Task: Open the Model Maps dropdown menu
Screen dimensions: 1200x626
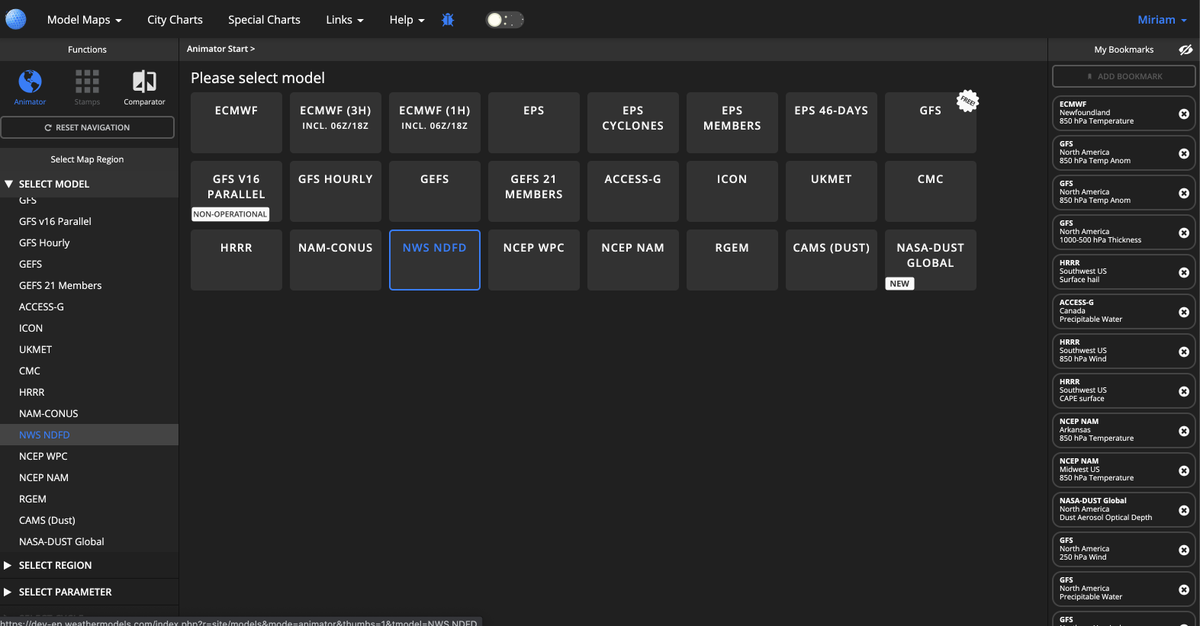Action: click(x=85, y=20)
